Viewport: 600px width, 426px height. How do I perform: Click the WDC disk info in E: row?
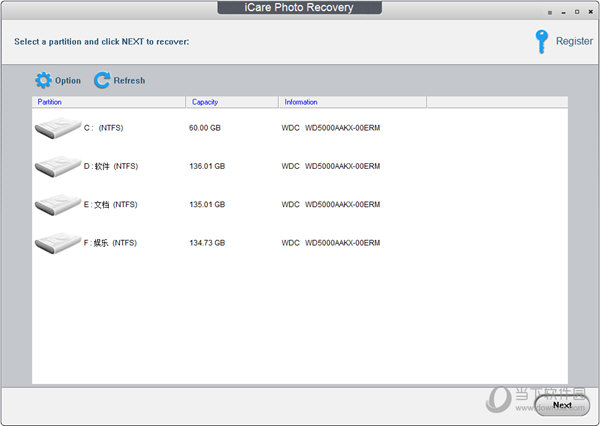click(331, 204)
